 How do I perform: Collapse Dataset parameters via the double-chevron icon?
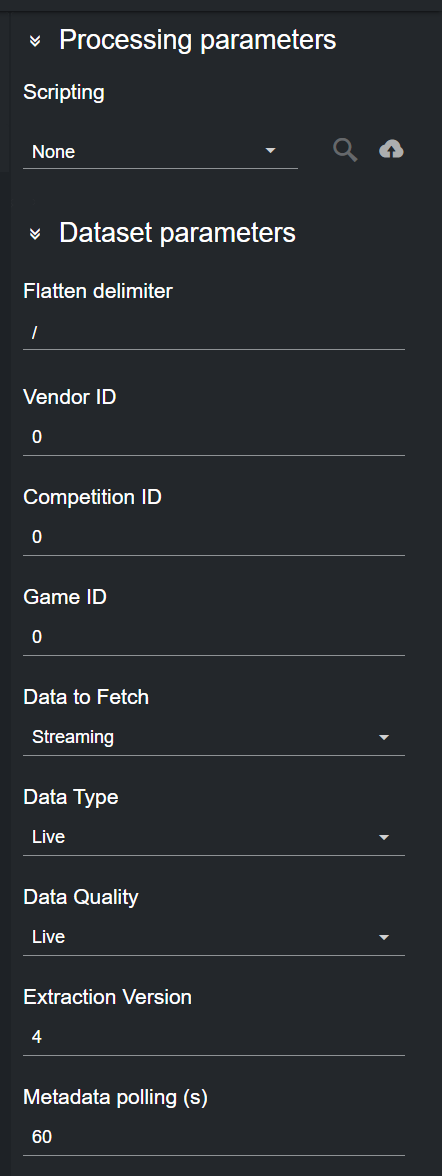[35, 233]
